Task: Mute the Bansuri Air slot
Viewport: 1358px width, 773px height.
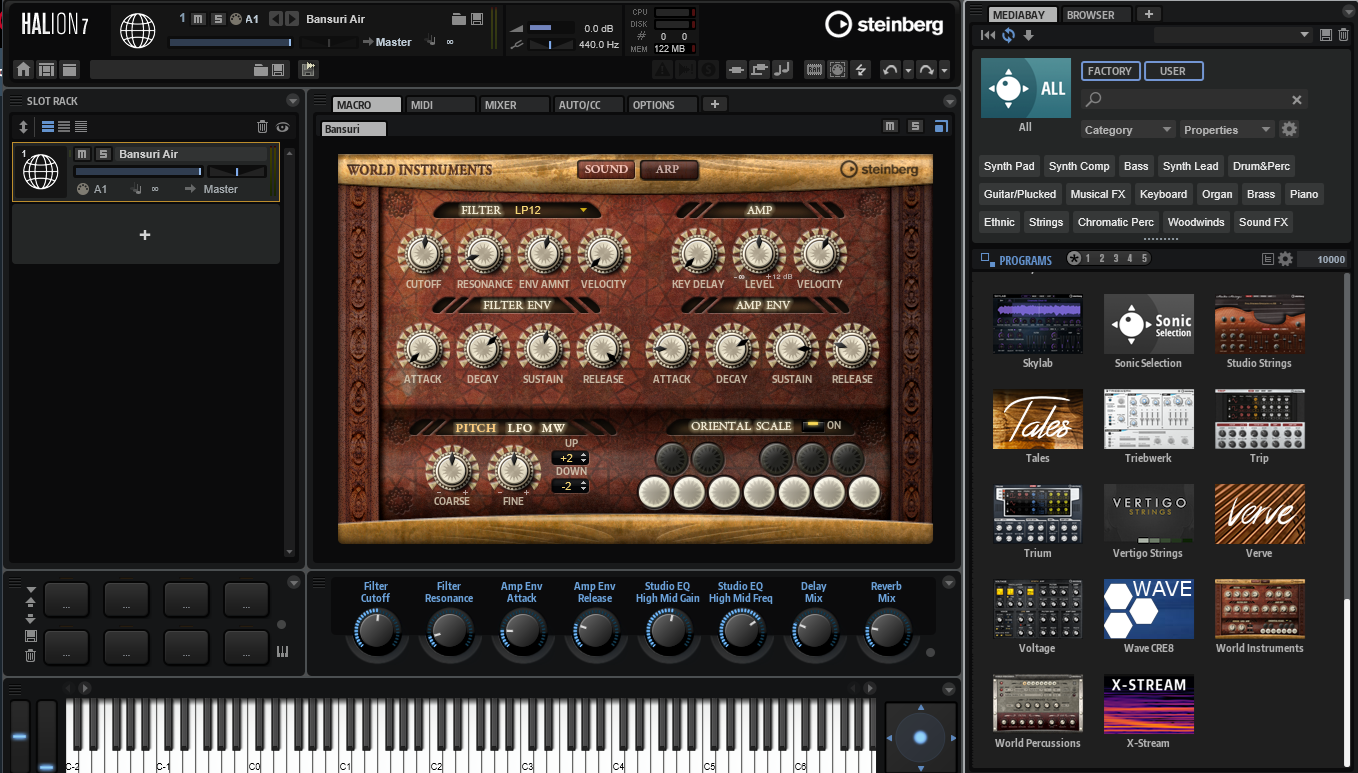Action: (82, 154)
